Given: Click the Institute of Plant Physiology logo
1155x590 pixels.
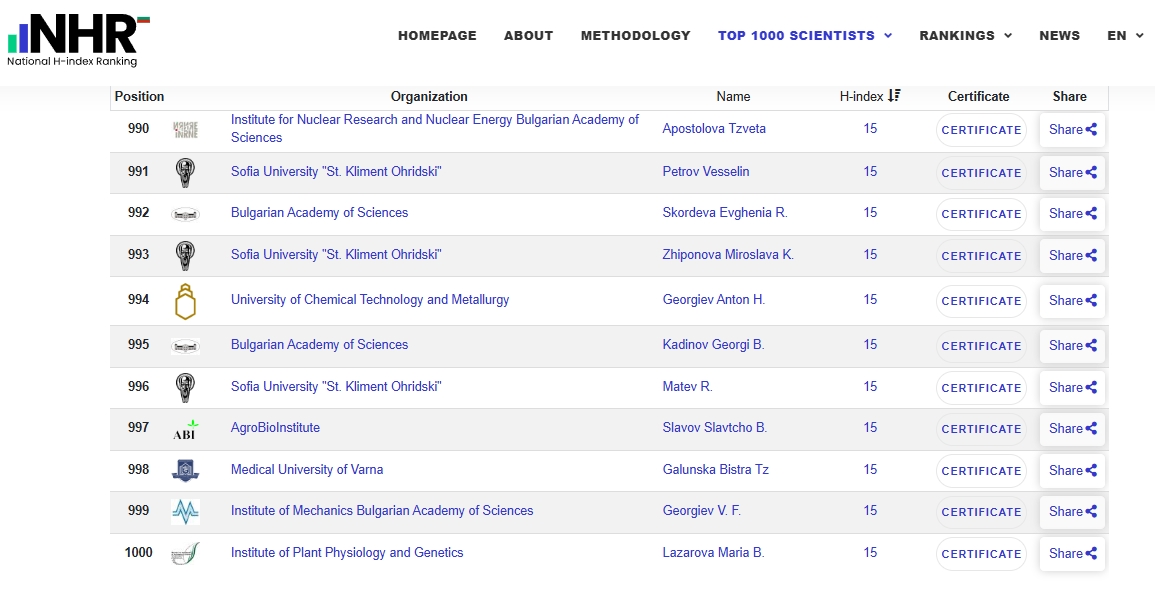Looking at the screenshot, I should pyautogui.click(x=186, y=553).
